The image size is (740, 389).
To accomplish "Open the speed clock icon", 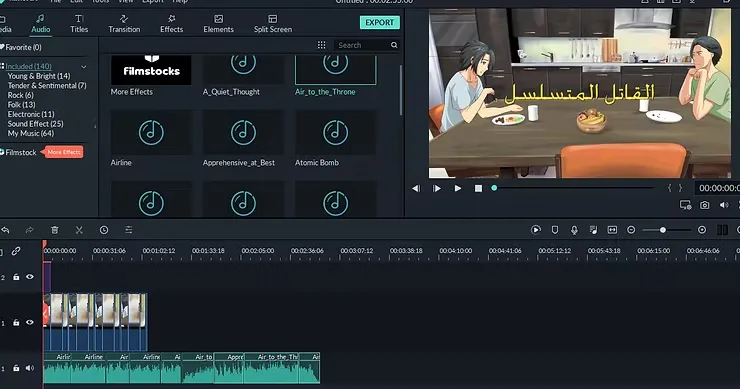I will click(104, 230).
